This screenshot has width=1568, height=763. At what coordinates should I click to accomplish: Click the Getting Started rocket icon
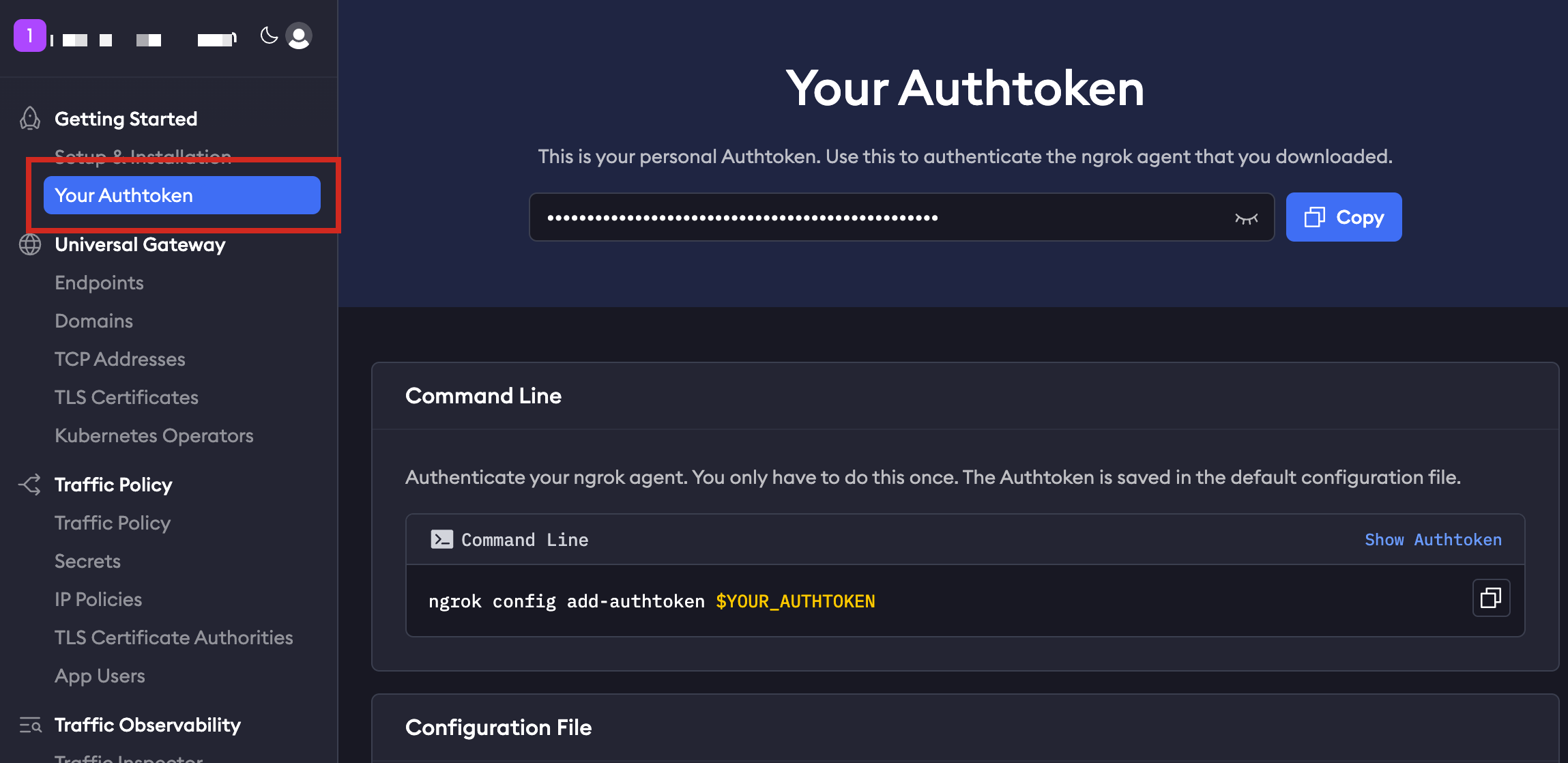(30, 119)
